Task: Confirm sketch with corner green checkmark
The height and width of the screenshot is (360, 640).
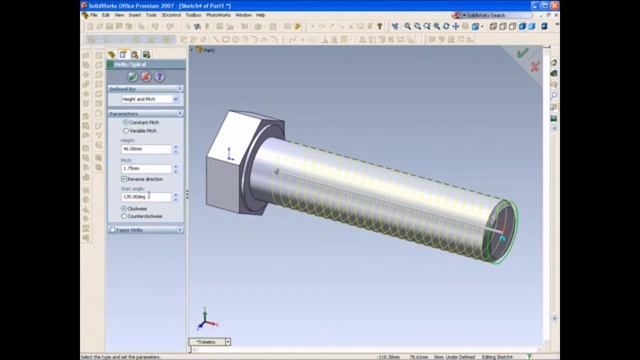Action: coord(522,53)
